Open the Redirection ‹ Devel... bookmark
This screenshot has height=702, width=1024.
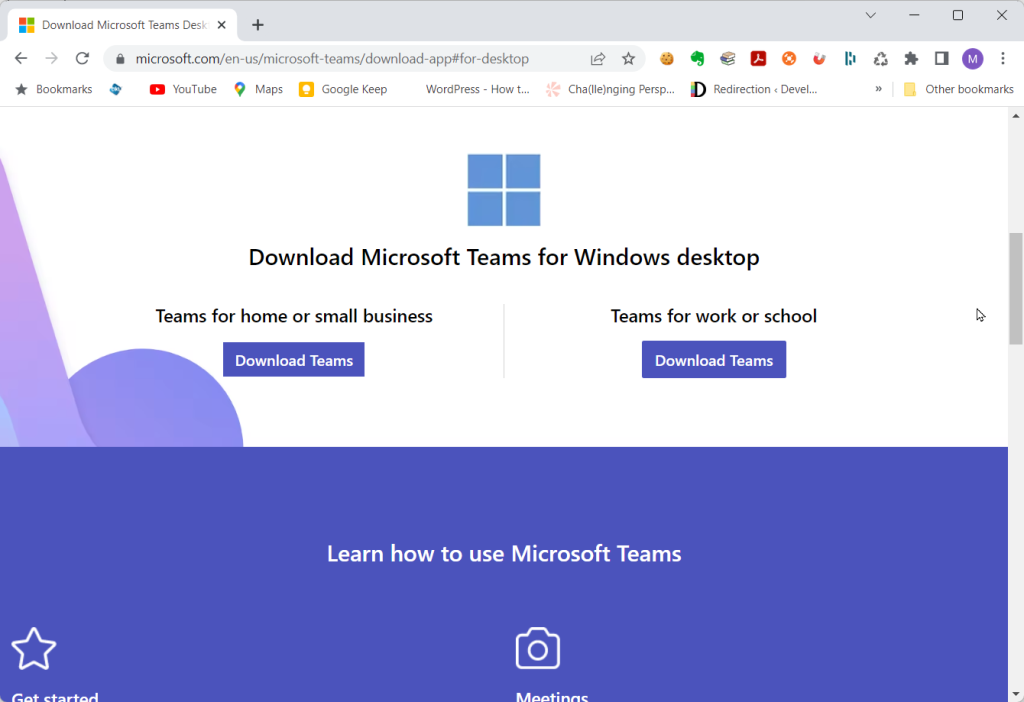pos(754,89)
